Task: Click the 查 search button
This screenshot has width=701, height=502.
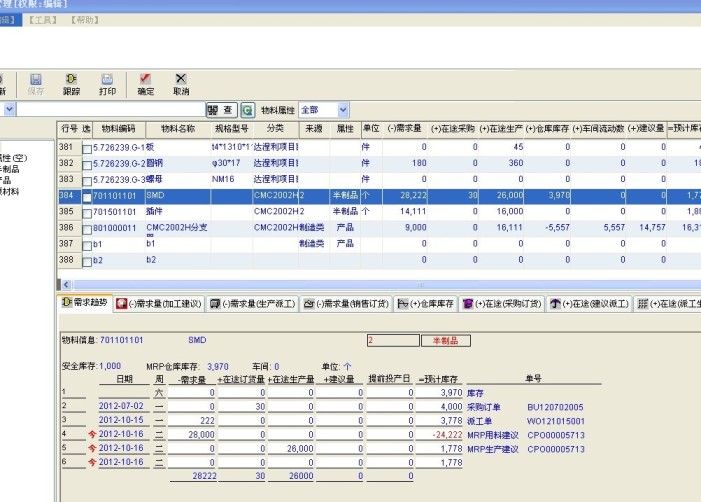Action: [x=223, y=110]
